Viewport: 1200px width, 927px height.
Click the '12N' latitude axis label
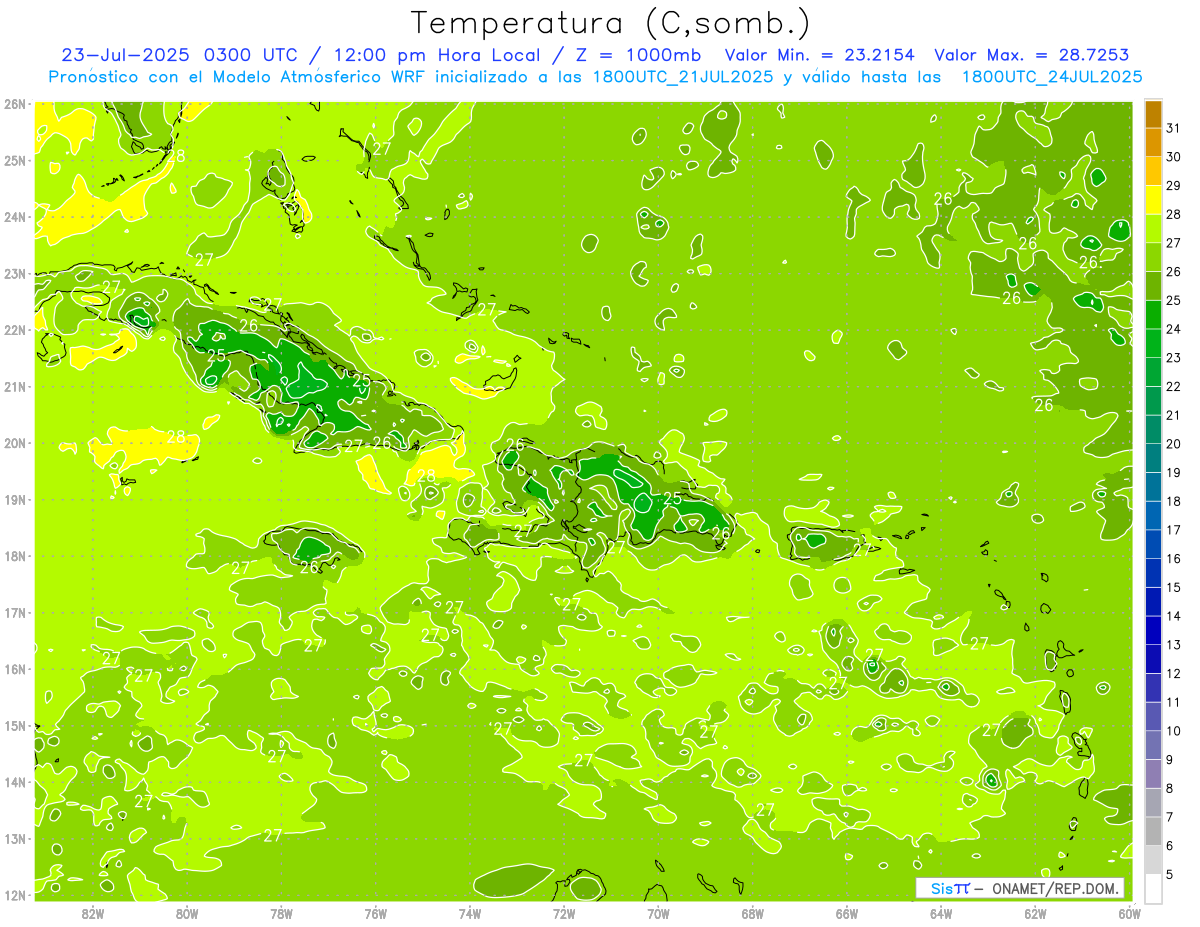(x=15, y=896)
